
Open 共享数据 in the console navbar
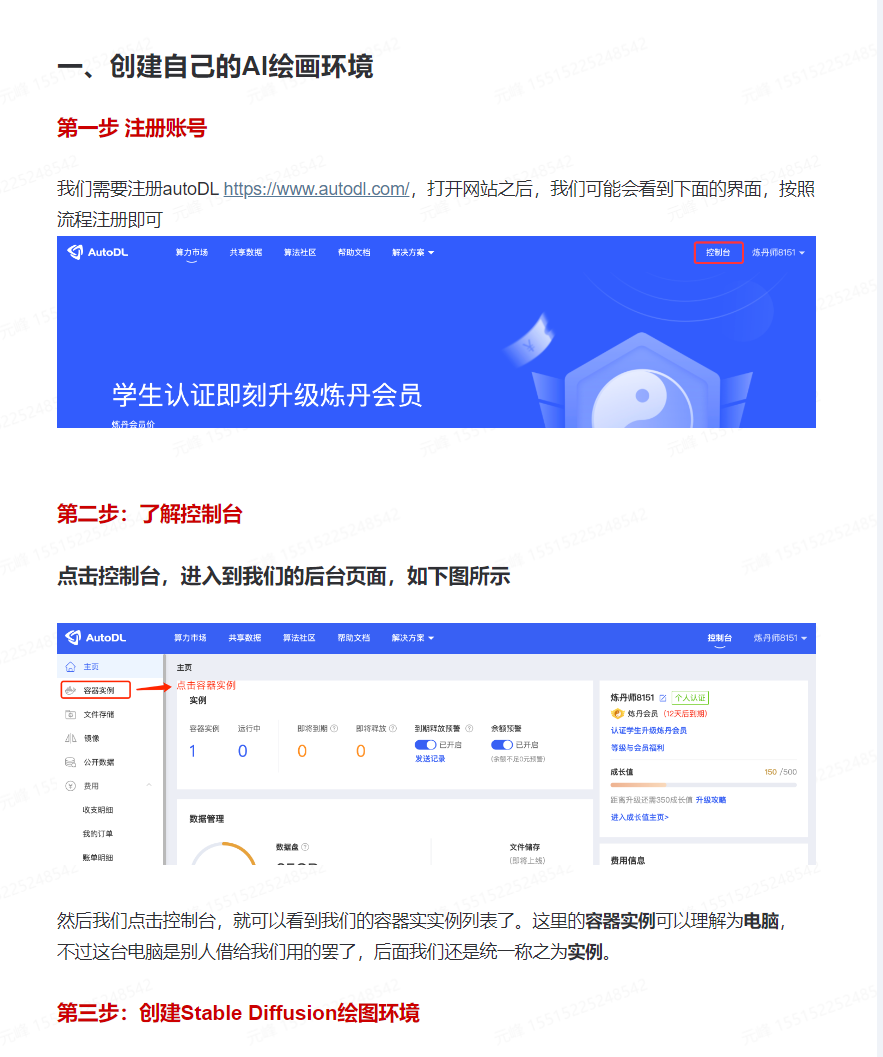coord(245,638)
